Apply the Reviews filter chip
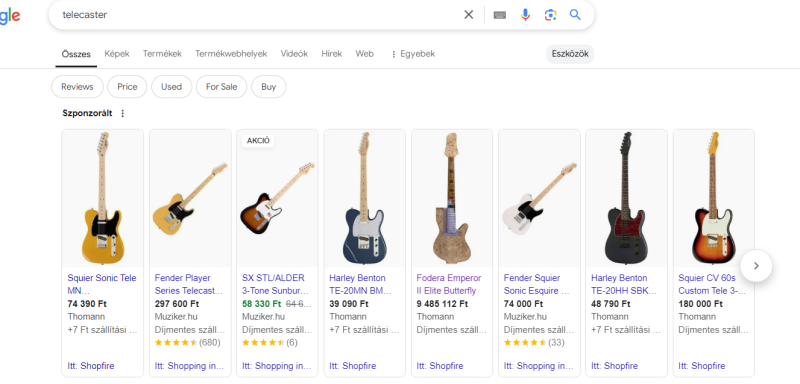Screen dimensions: 800x384 tap(77, 87)
